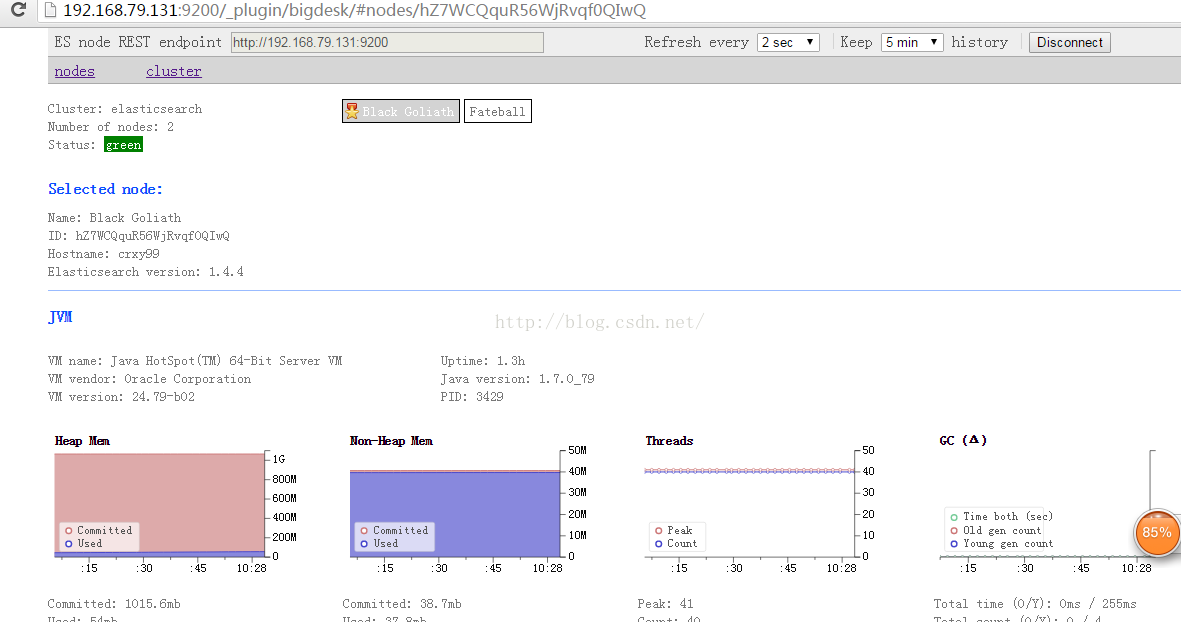Click the VM vendor: Oracle Corporation line
1181x622 pixels.
point(149,380)
